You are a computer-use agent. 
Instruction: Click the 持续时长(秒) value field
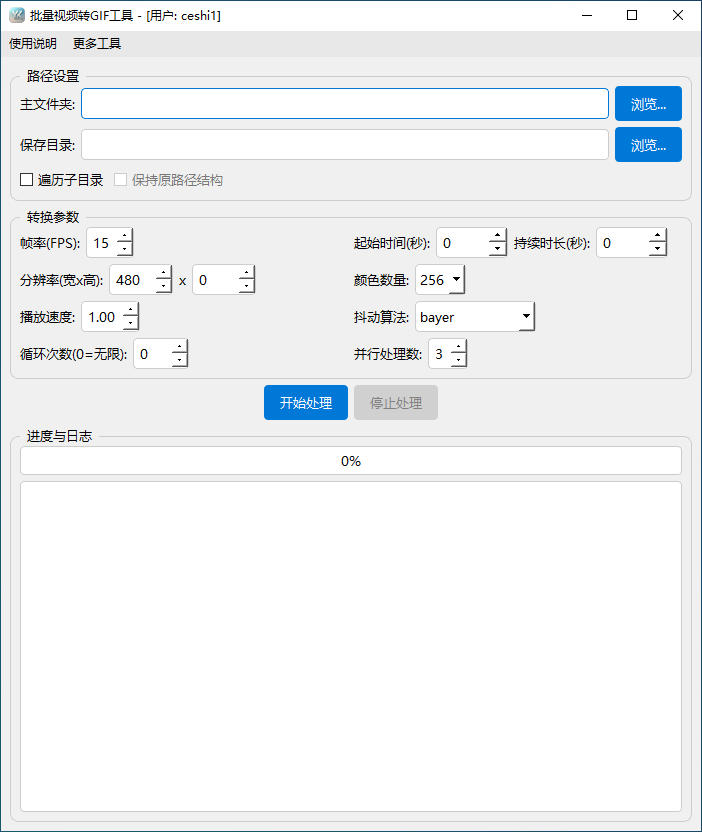pos(623,243)
